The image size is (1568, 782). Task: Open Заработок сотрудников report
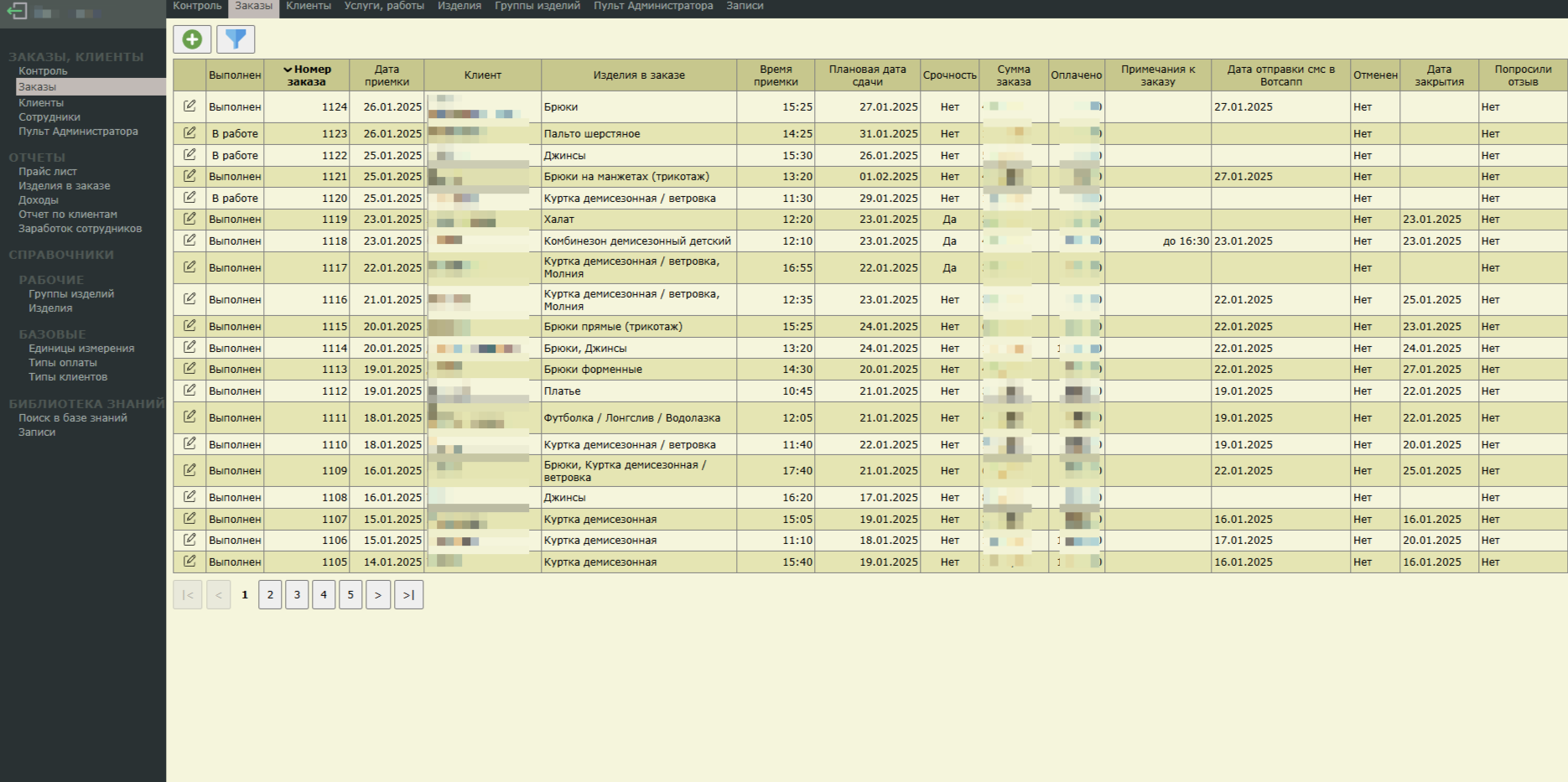click(x=80, y=229)
